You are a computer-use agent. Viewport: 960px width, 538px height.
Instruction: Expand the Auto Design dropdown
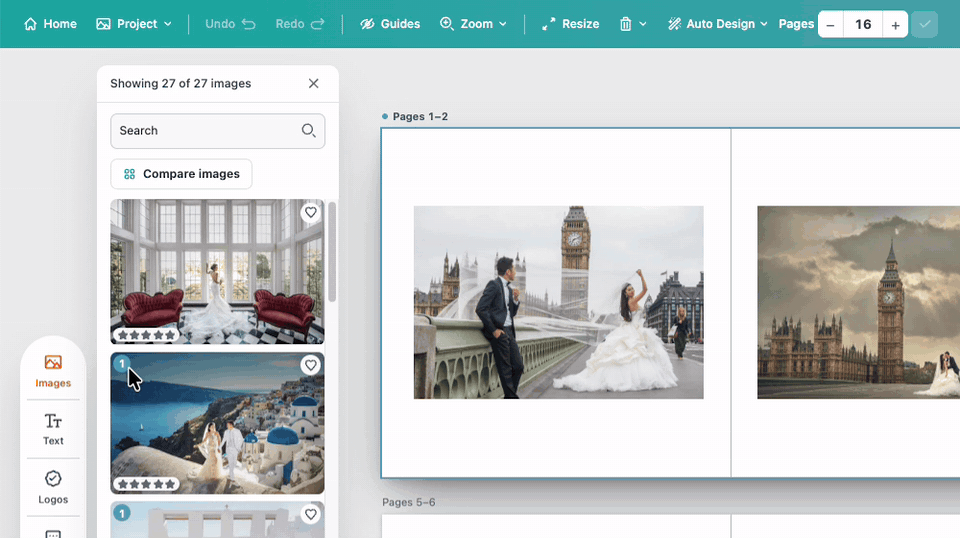[x=718, y=24]
